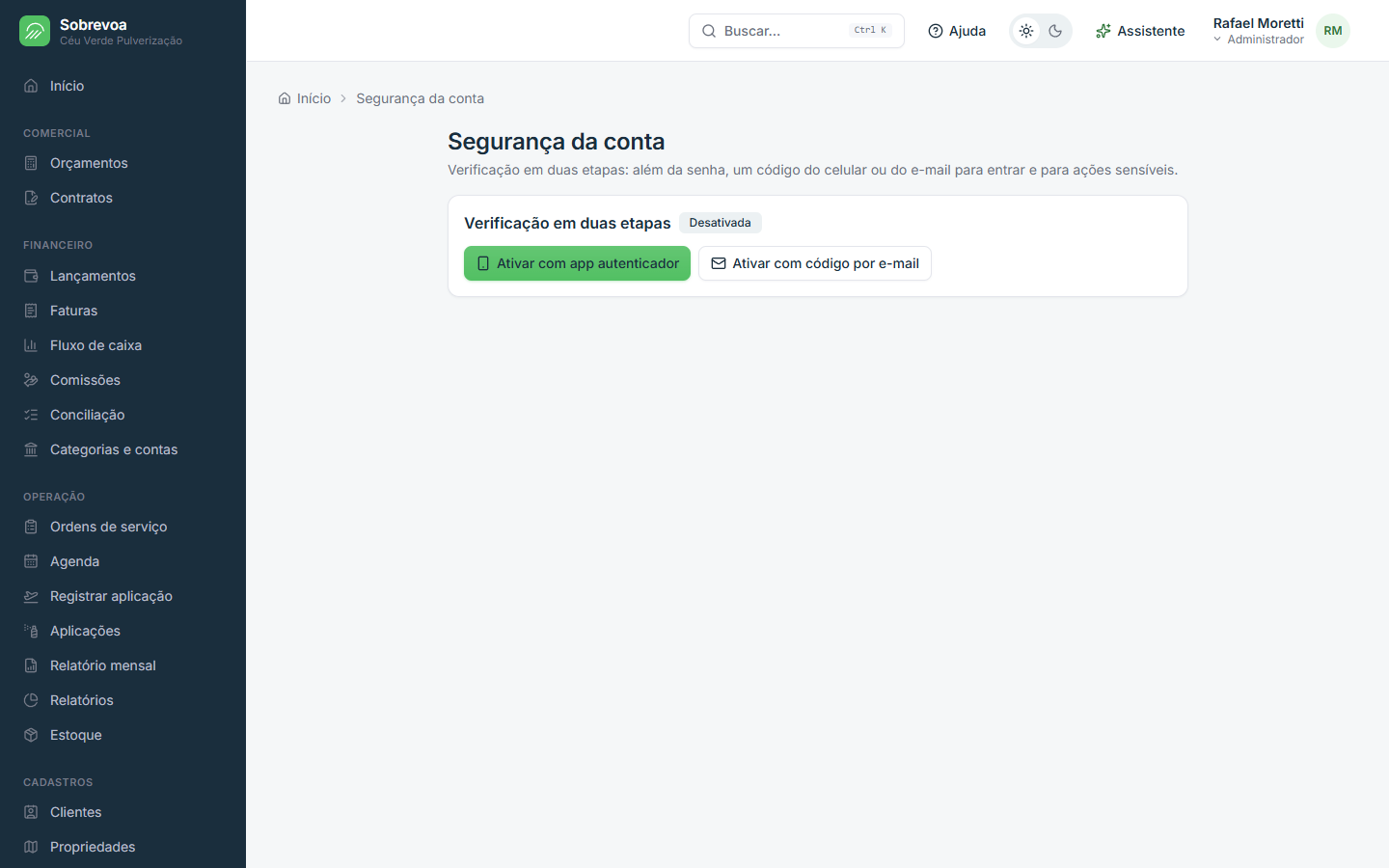The height and width of the screenshot is (868, 1389).
Task: Click the Categorias e contas bank icon
Action: [31, 449]
